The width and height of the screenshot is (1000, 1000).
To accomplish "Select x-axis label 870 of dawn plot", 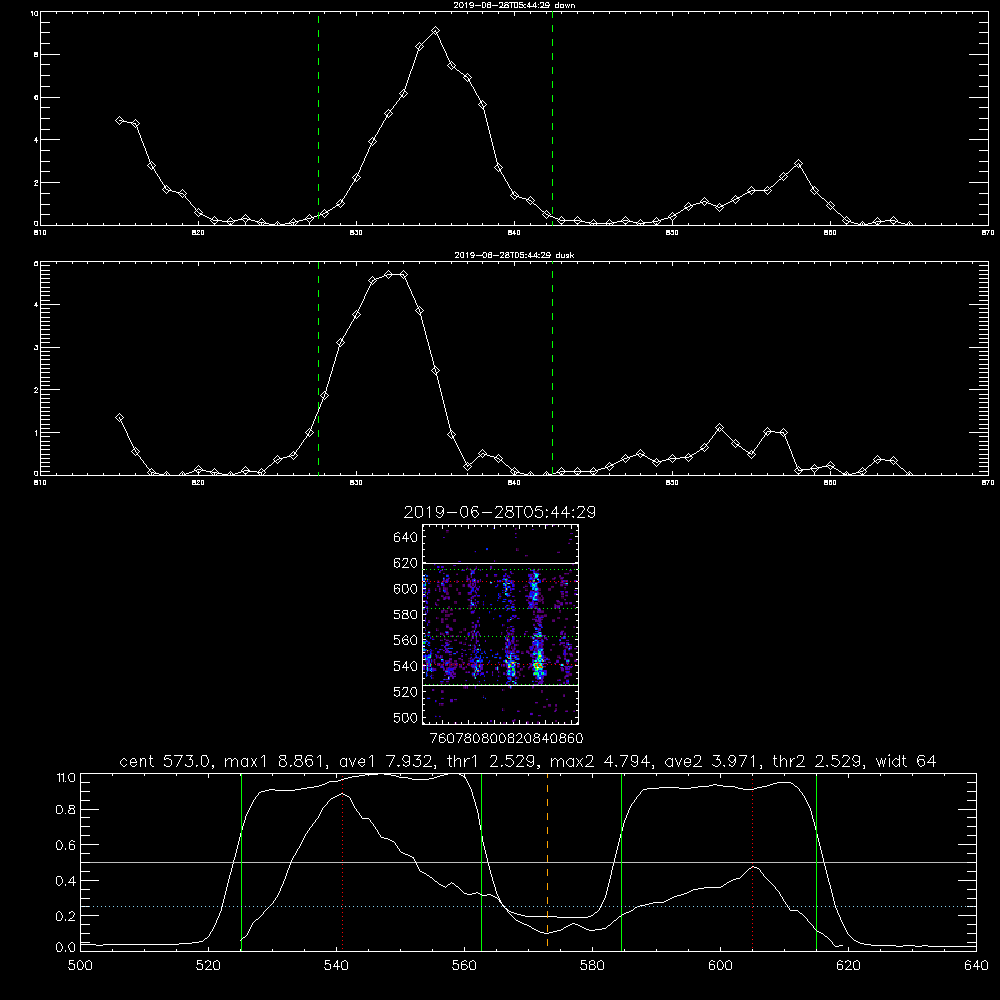I will pos(987,233).
